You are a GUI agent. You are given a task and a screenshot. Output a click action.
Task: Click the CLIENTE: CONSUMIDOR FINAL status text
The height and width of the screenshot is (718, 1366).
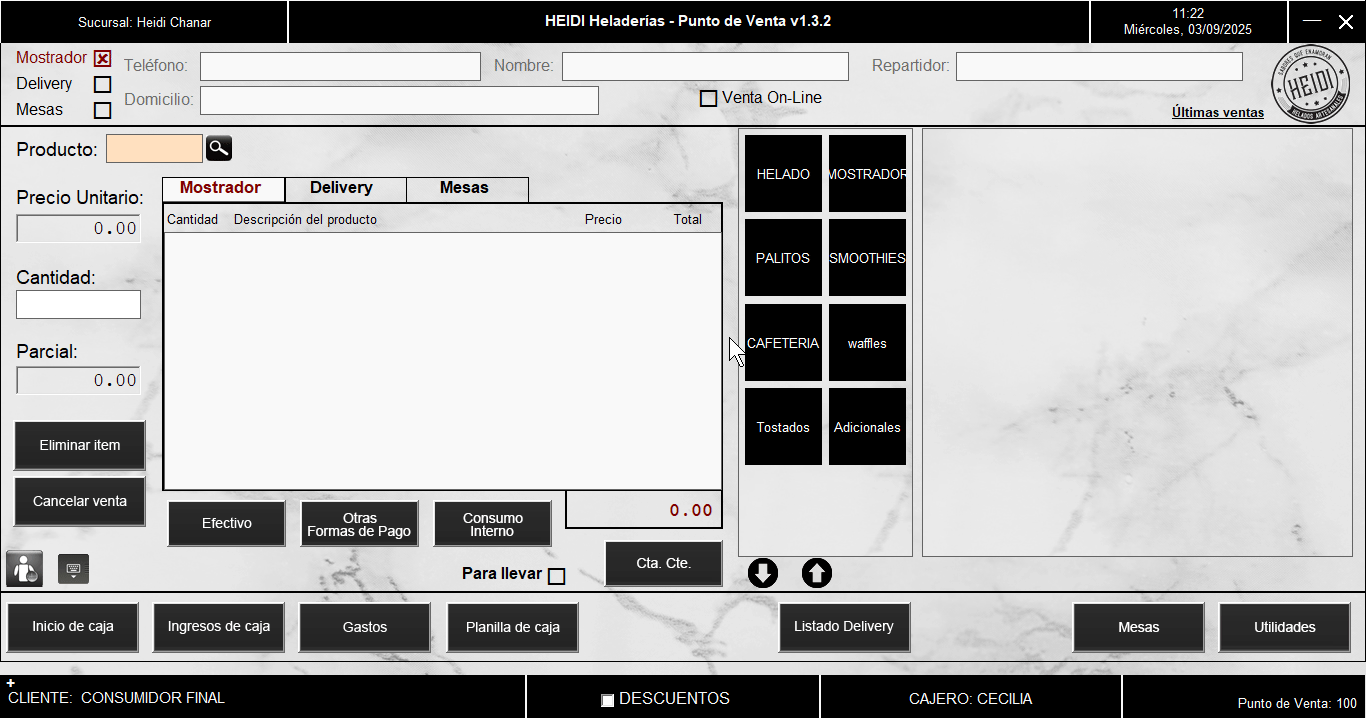click(116, 698)
